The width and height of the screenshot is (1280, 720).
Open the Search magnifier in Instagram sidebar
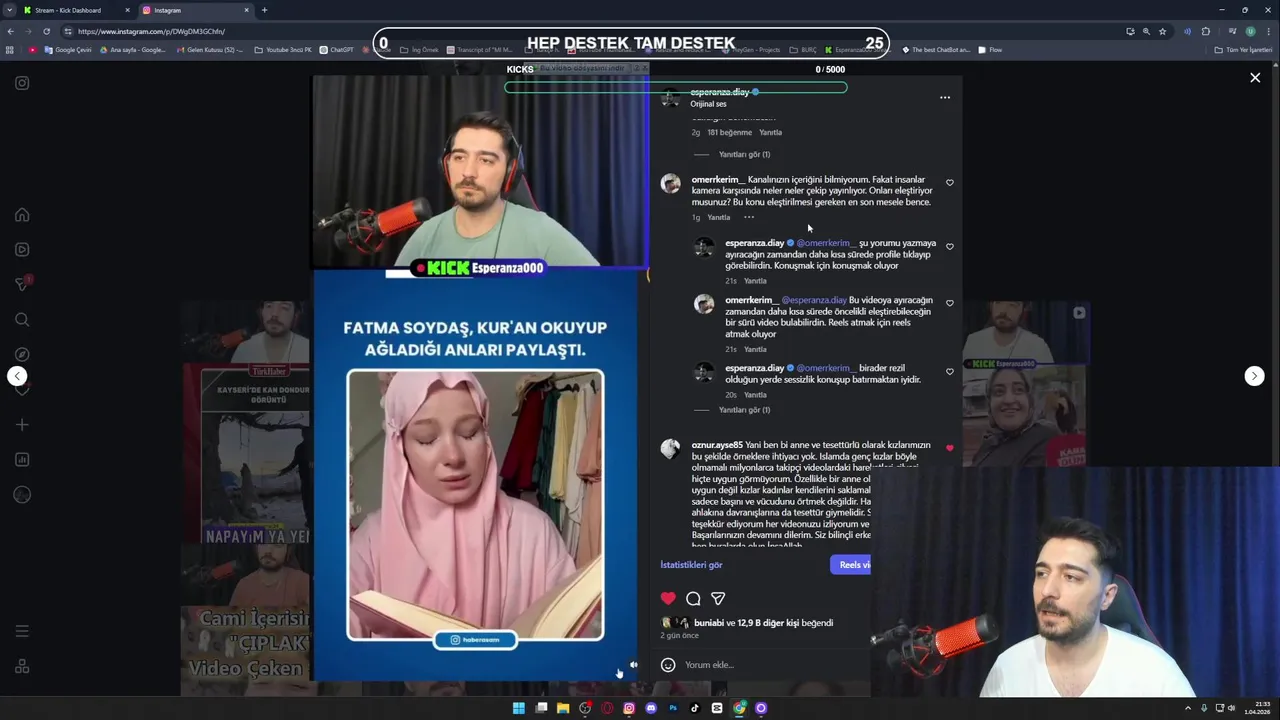click(22, 320)
